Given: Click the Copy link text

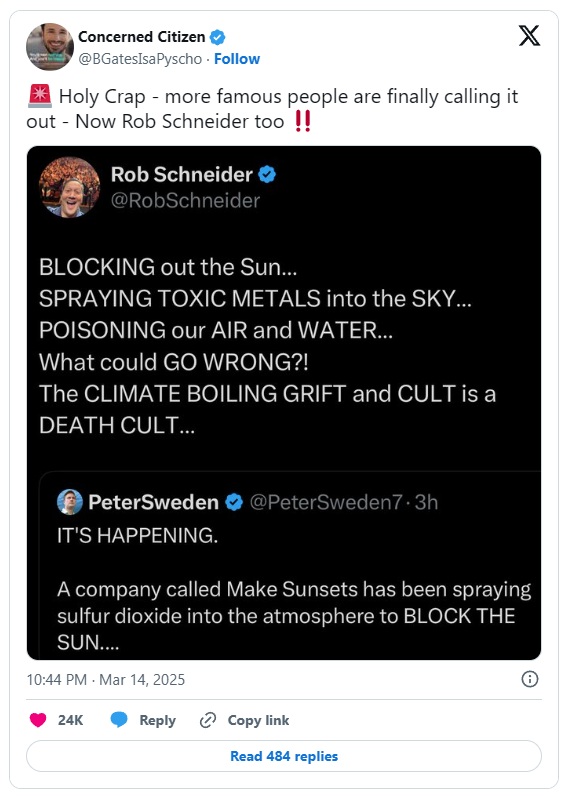Looking at the screenshot, I should pos(258,720).
